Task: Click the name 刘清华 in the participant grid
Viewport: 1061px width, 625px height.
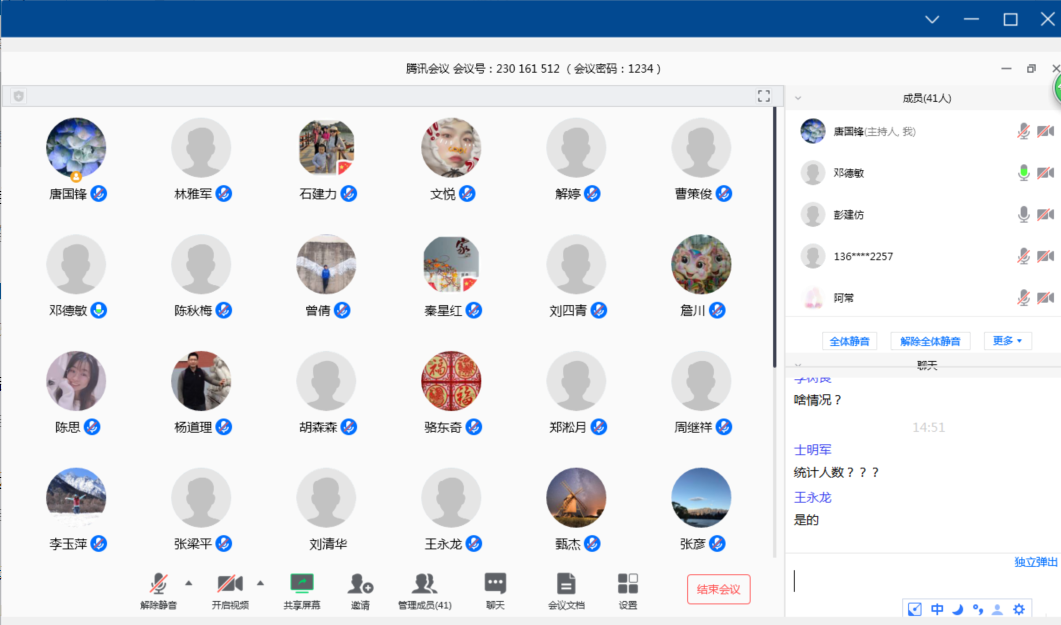Action: click(x=328, y=544)
